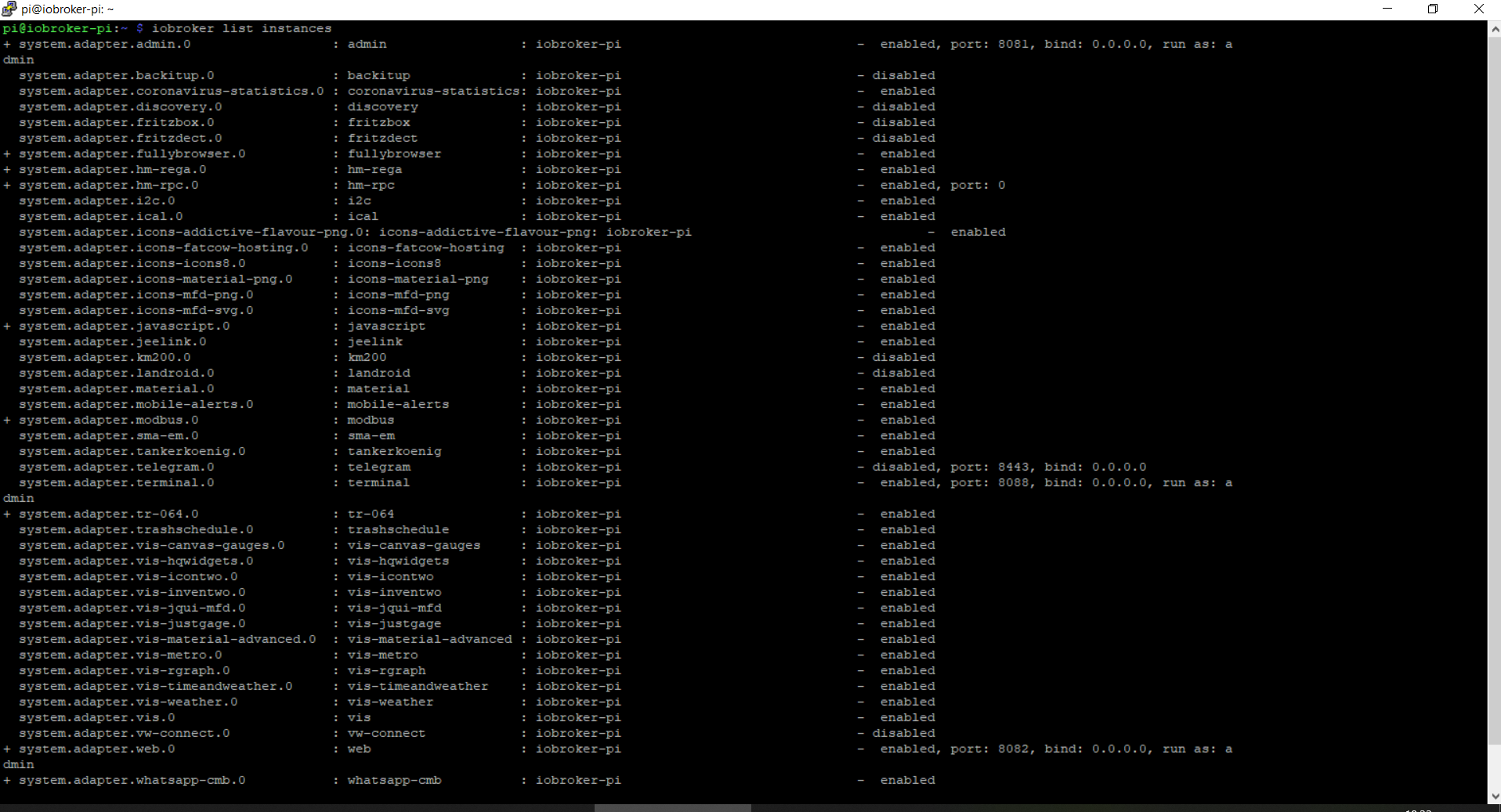Select 'system.adapter.vis-justgage.0' line
This screenshot has height=812, width=1501.
(x=132, y=624)
